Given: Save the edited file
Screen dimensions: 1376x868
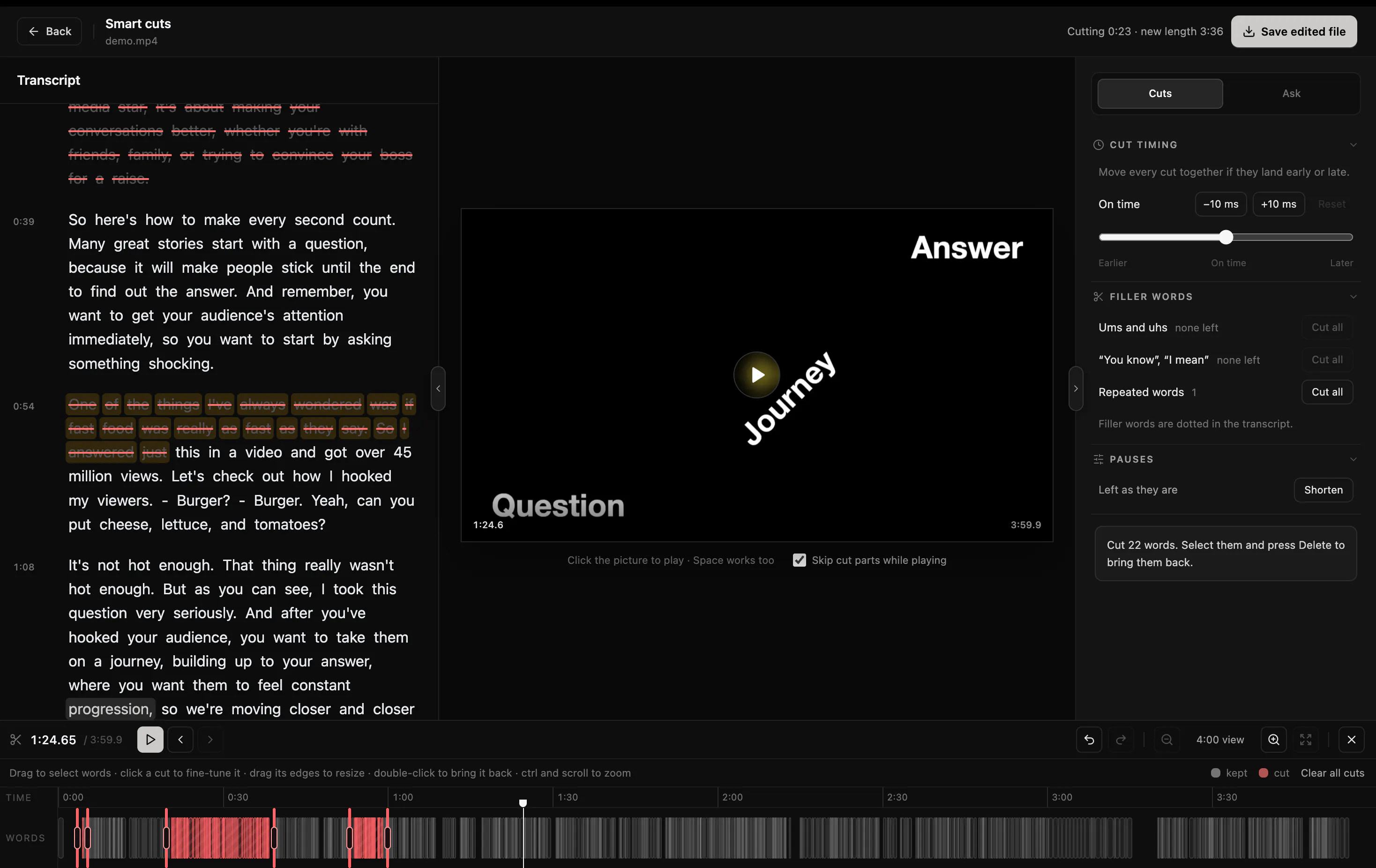Looking at the screenshot, I should [x=1294, y=31].
